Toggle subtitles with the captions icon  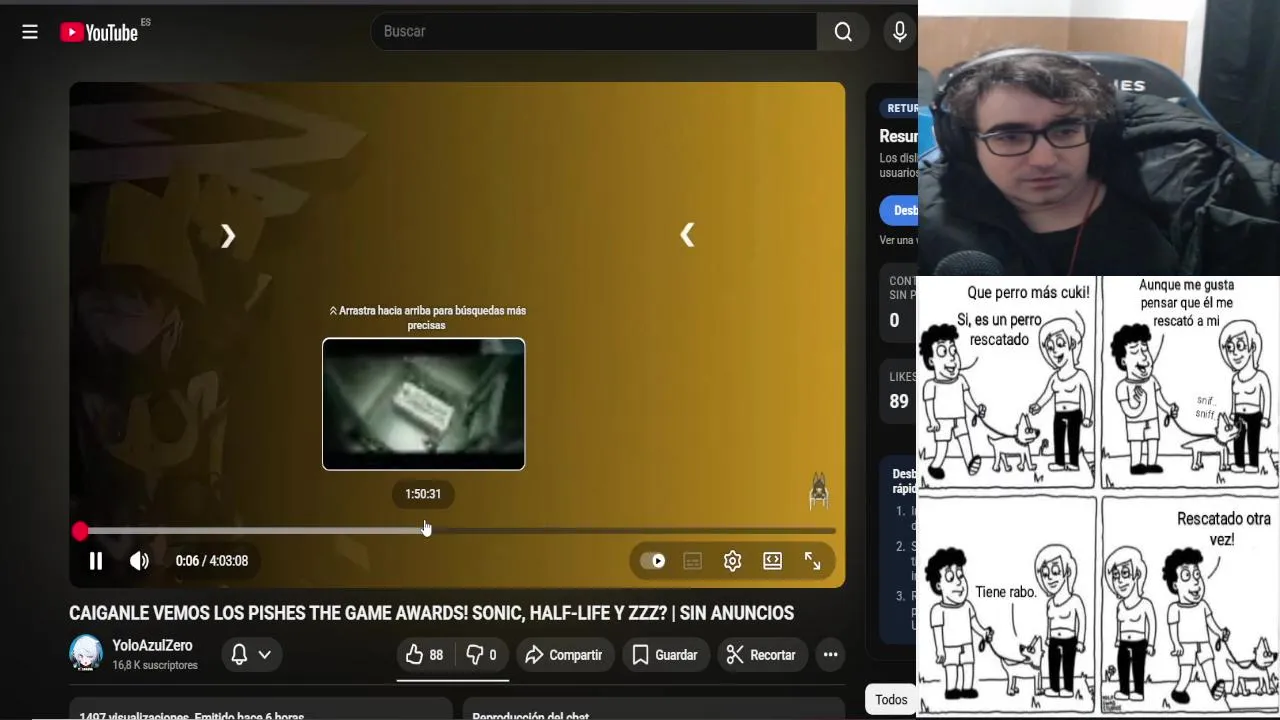coord(692,561)
